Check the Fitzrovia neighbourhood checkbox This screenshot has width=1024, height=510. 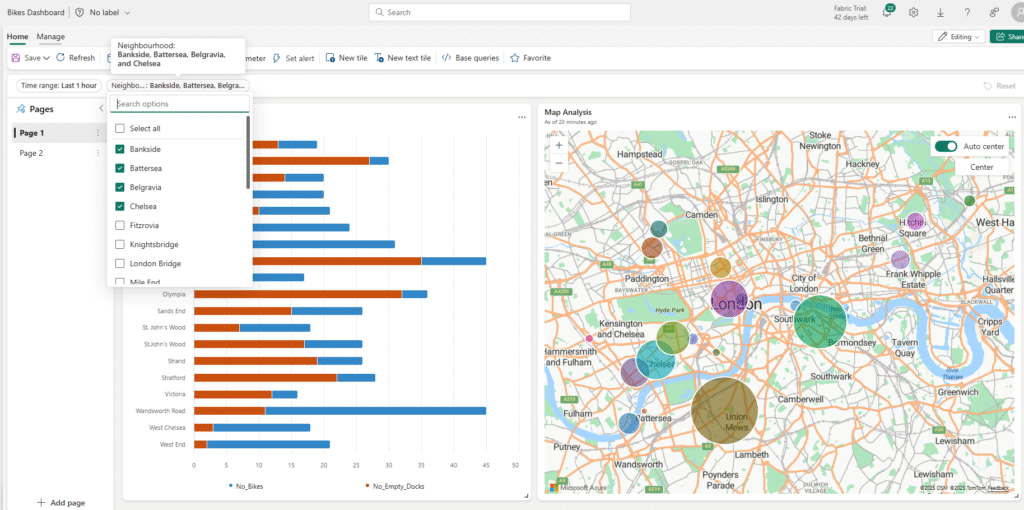(x=120, y=225)
